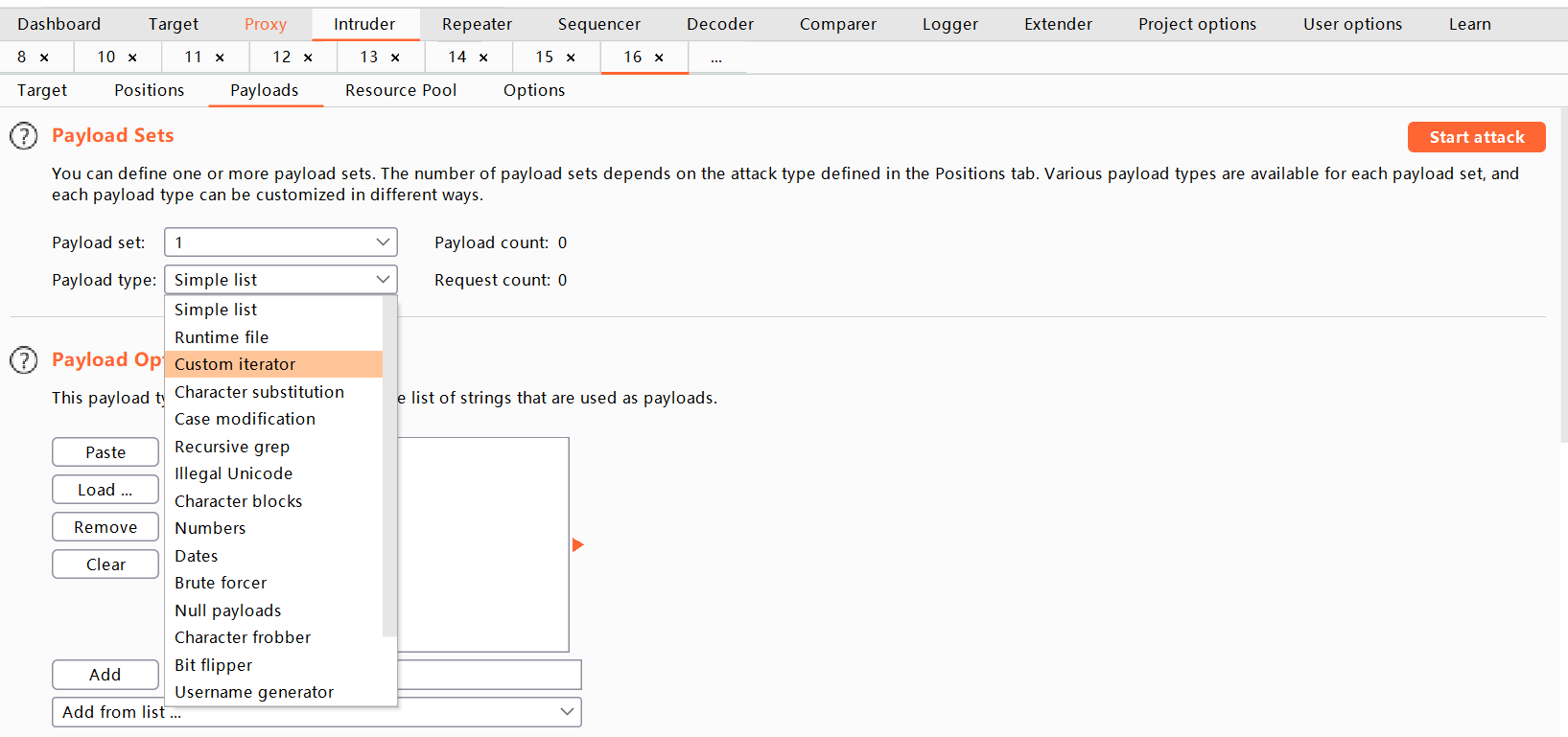Select Character substitution payload type
This screenshot has height=737, width=1568.
(x=273, y=392)
